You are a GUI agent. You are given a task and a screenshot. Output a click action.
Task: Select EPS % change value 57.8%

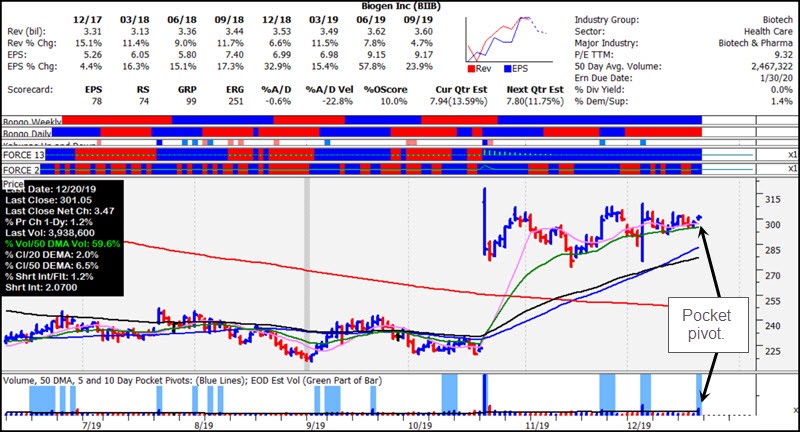371,67
